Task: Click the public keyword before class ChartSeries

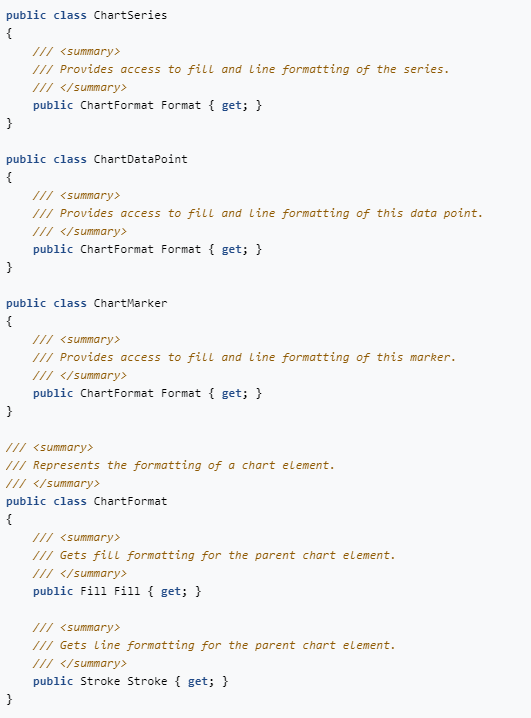Action: click(26, 16)
